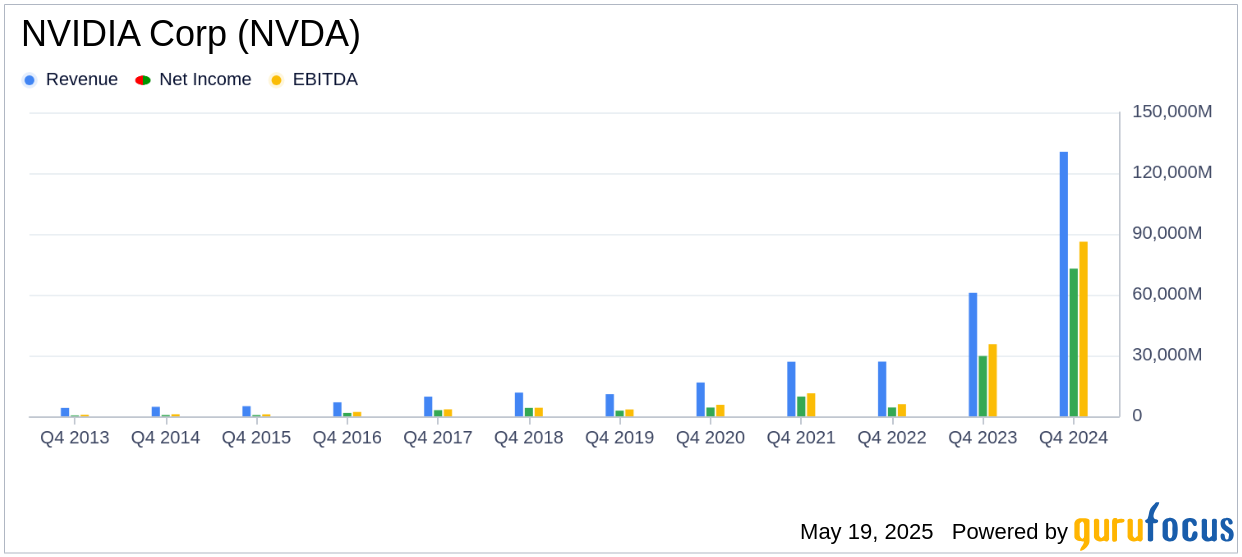Click the 150,000M y-axis value
The image size is (1242, 557).
tap(1172, 112)
